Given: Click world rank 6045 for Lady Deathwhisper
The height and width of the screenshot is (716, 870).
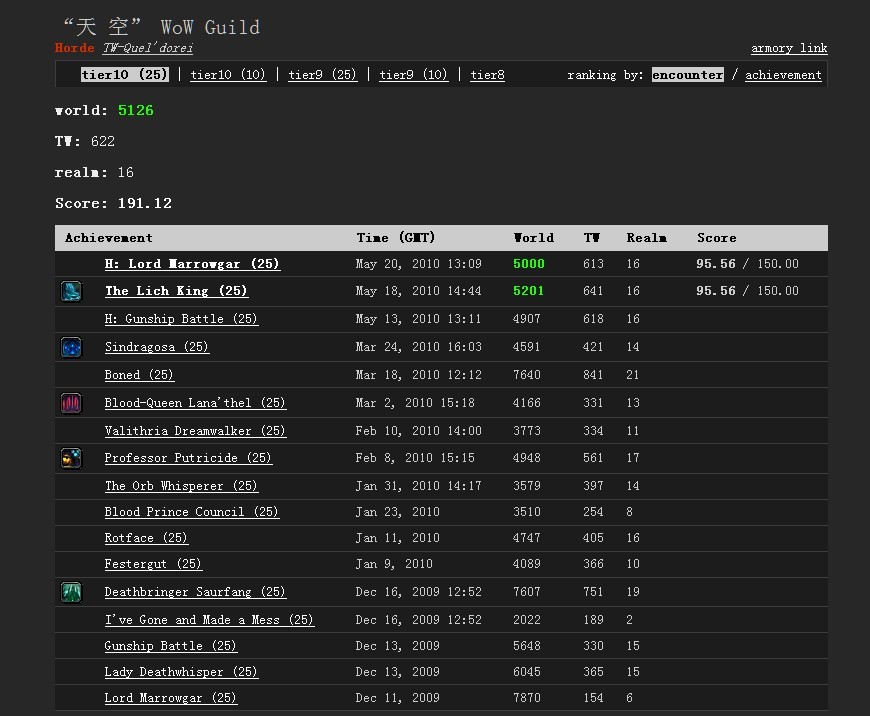Looking at the screenshot, I should (x=527, y=672).
